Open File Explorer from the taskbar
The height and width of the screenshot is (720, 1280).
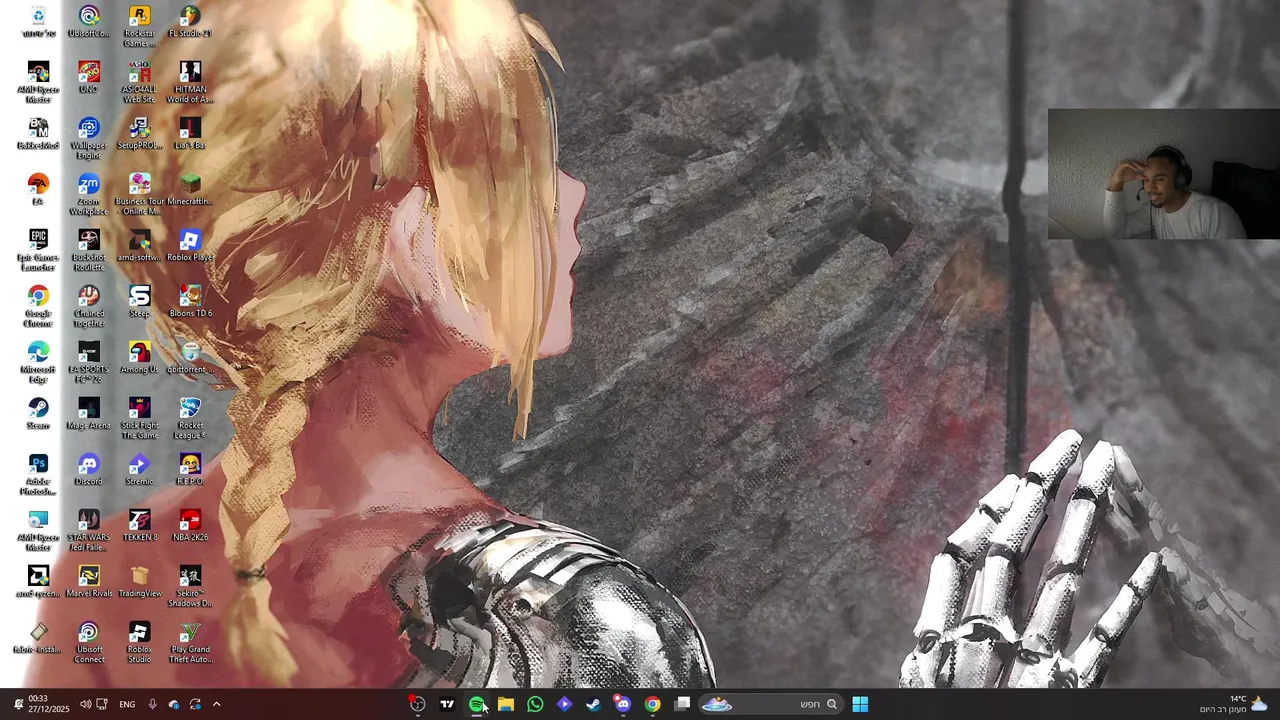pos(506,704)
